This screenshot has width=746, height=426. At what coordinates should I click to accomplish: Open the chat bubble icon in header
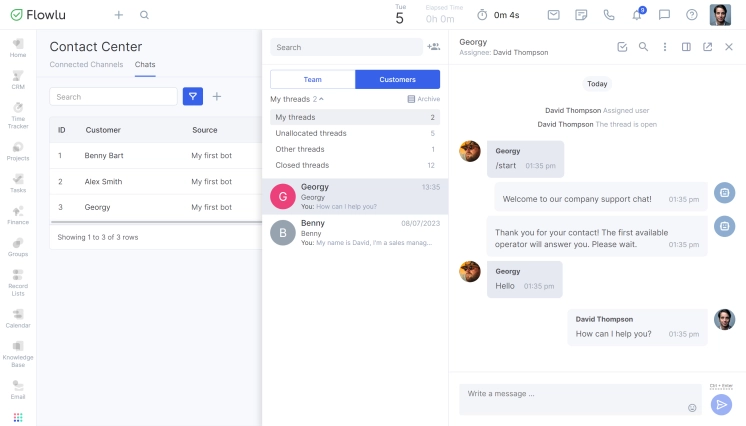664,15
